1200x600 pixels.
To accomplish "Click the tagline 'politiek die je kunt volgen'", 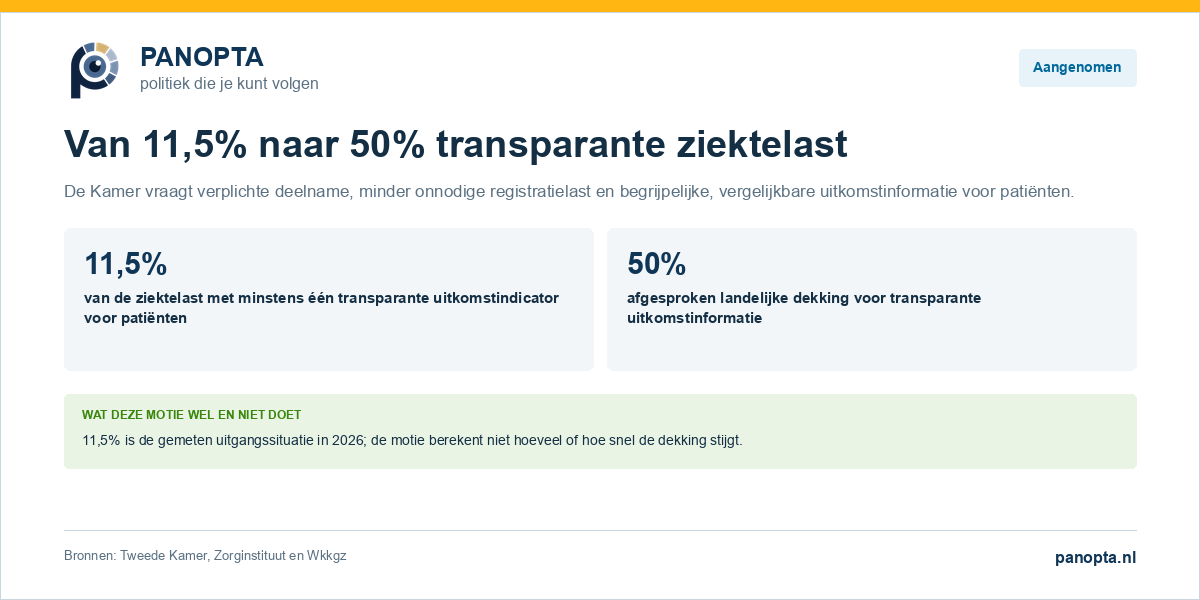I will [229, 84].
